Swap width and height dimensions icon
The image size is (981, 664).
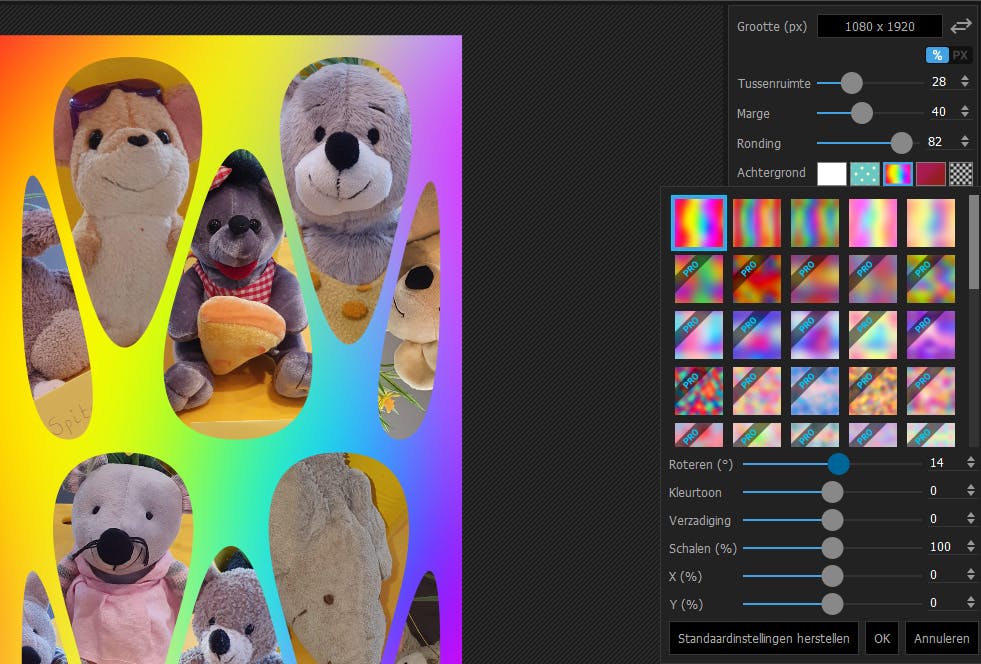pos(961,26)
